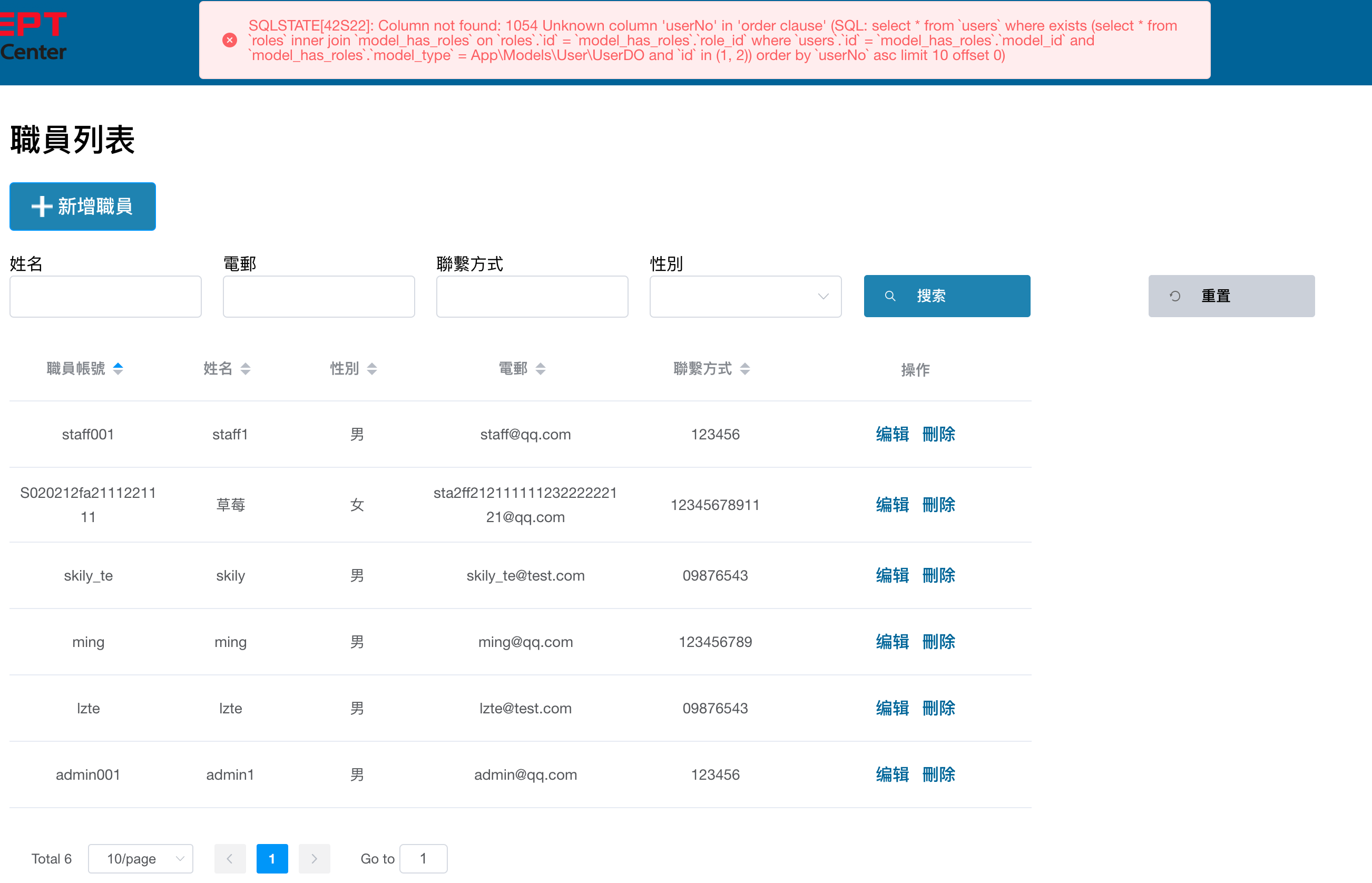Click the admin@qq.com email cell
This screenshot has width=1372, height=883.
(x=525, y=775)
